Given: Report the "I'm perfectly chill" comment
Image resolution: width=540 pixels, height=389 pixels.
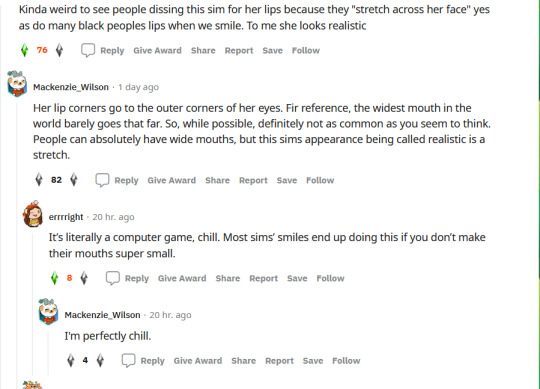Looking at the screenshot, I should [279, 361].
